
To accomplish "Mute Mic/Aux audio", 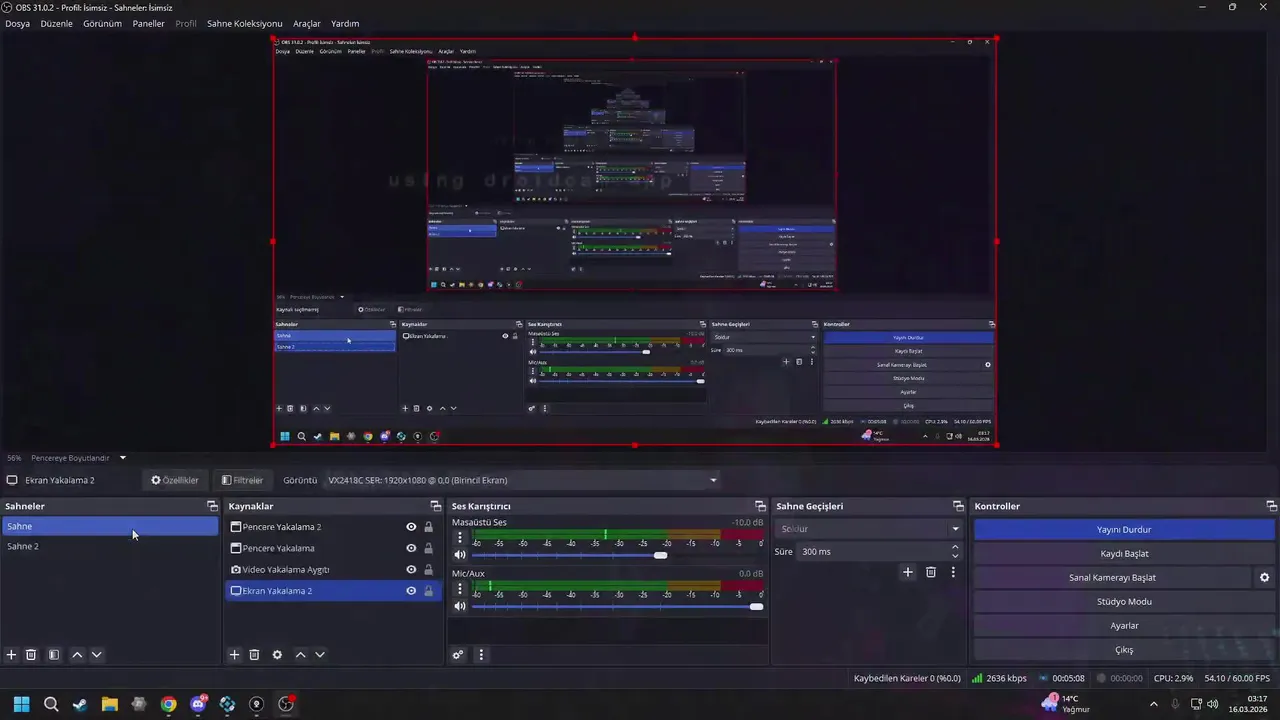I will pyautogui.click(x=460, y=606).
